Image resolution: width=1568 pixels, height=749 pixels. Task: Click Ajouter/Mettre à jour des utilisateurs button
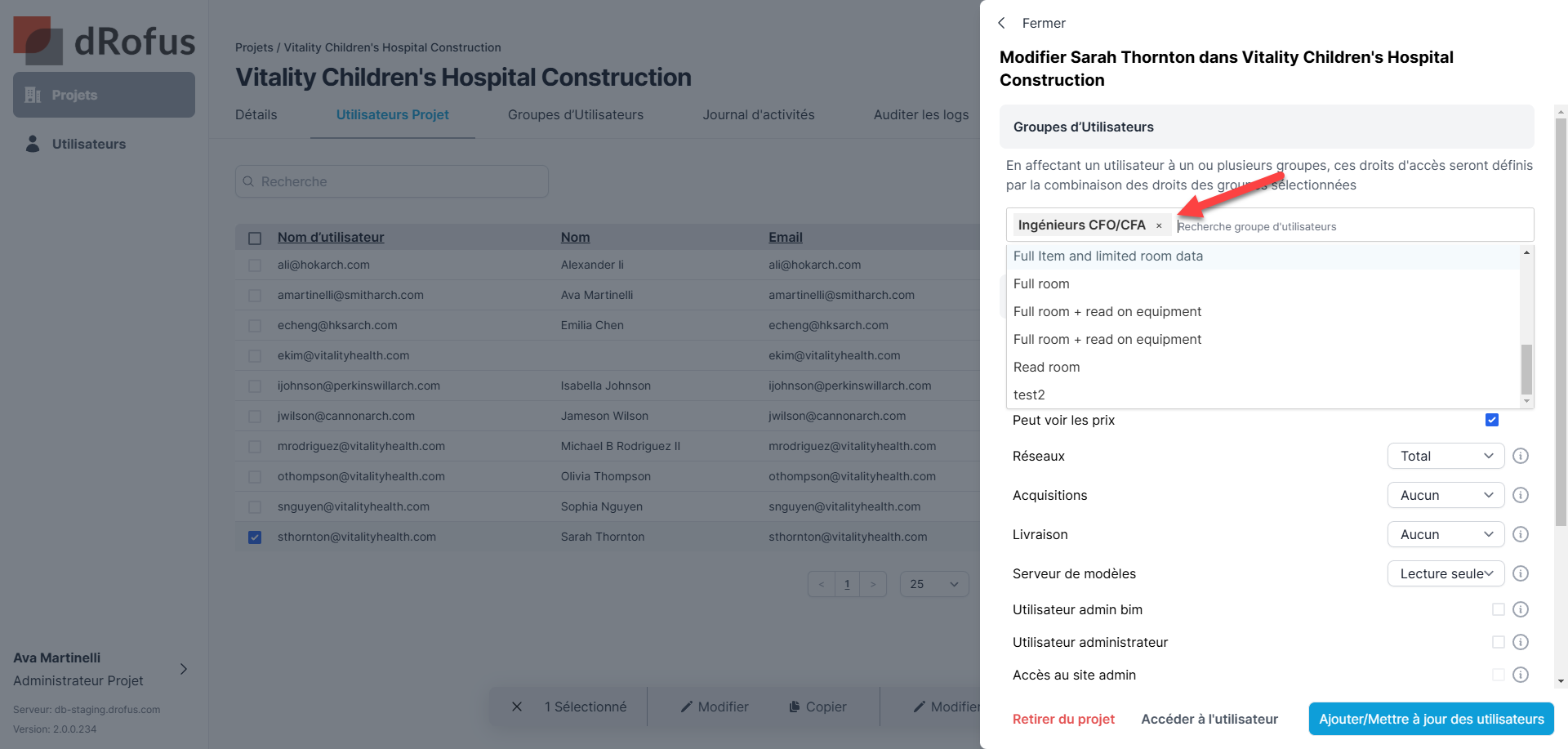[1431, 719]
